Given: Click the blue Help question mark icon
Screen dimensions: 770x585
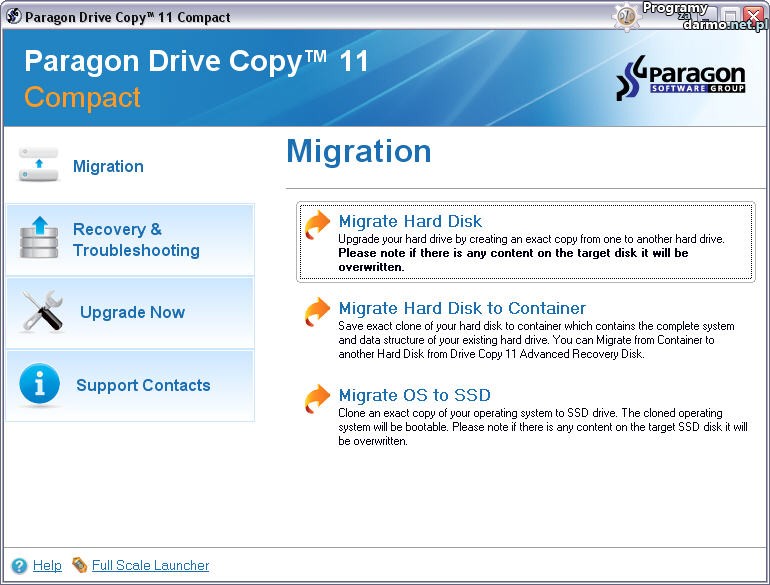Looking at the screenshot, I should pyautogui.click(x=19, y=565).
